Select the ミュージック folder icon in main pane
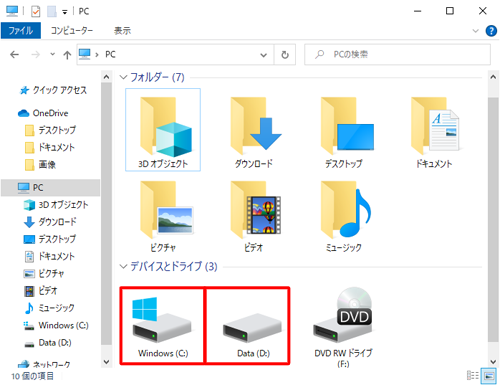 click(346, 210)
